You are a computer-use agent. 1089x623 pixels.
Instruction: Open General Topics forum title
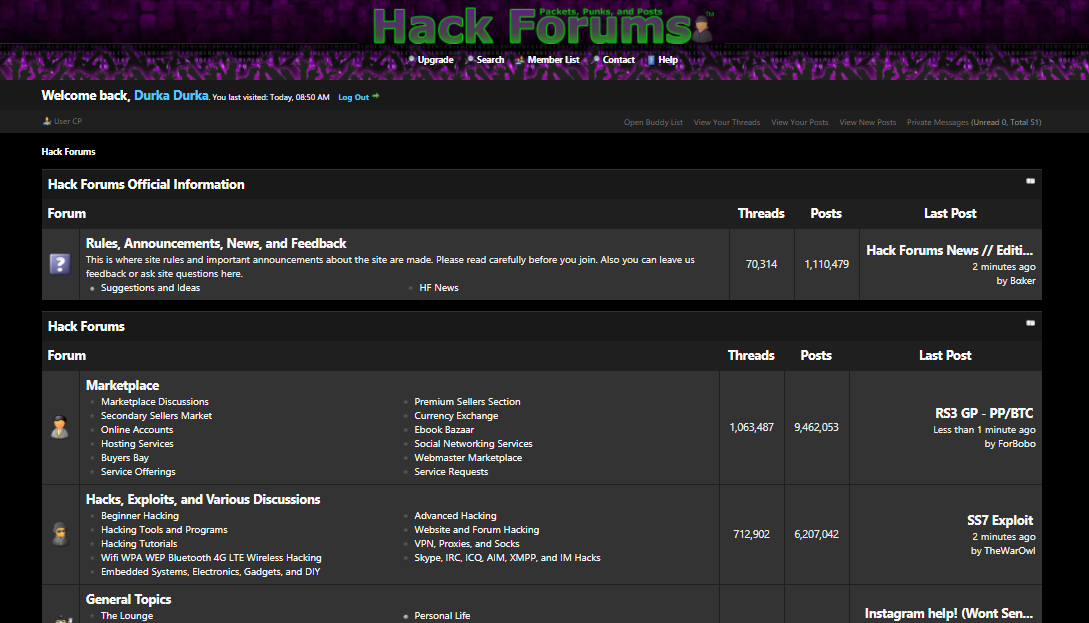click(128, 599)
